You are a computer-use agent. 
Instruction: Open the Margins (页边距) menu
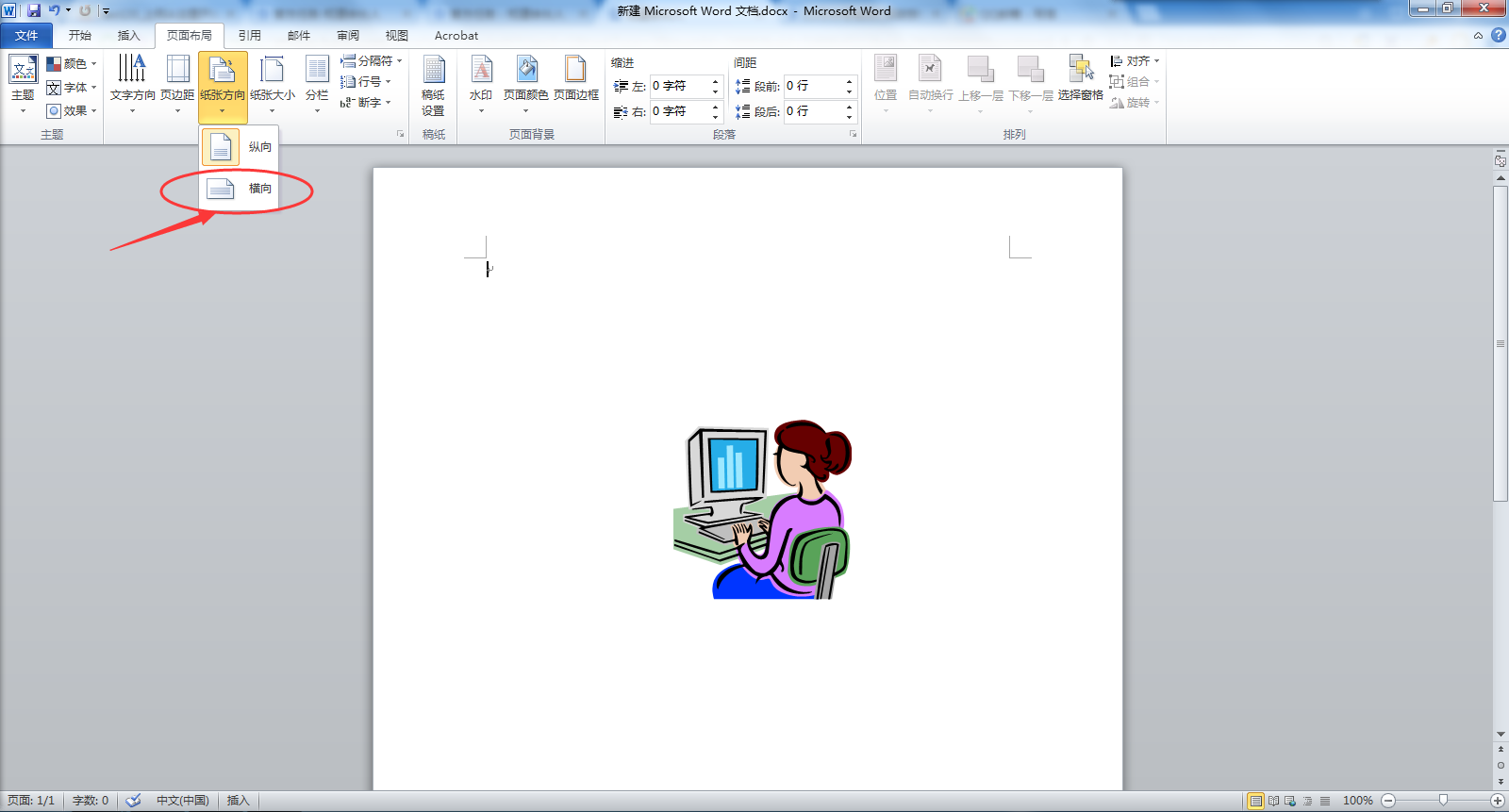coord(177,85)
